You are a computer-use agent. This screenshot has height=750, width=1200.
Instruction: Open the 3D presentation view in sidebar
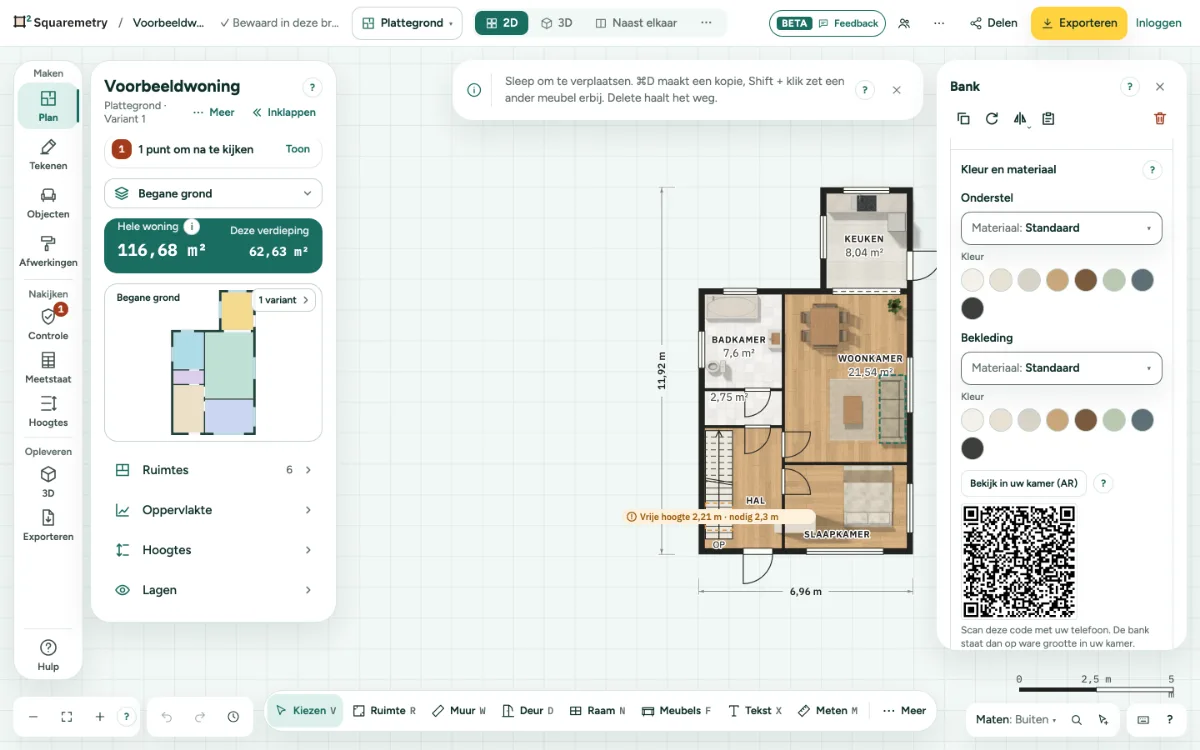pos(48,482)
